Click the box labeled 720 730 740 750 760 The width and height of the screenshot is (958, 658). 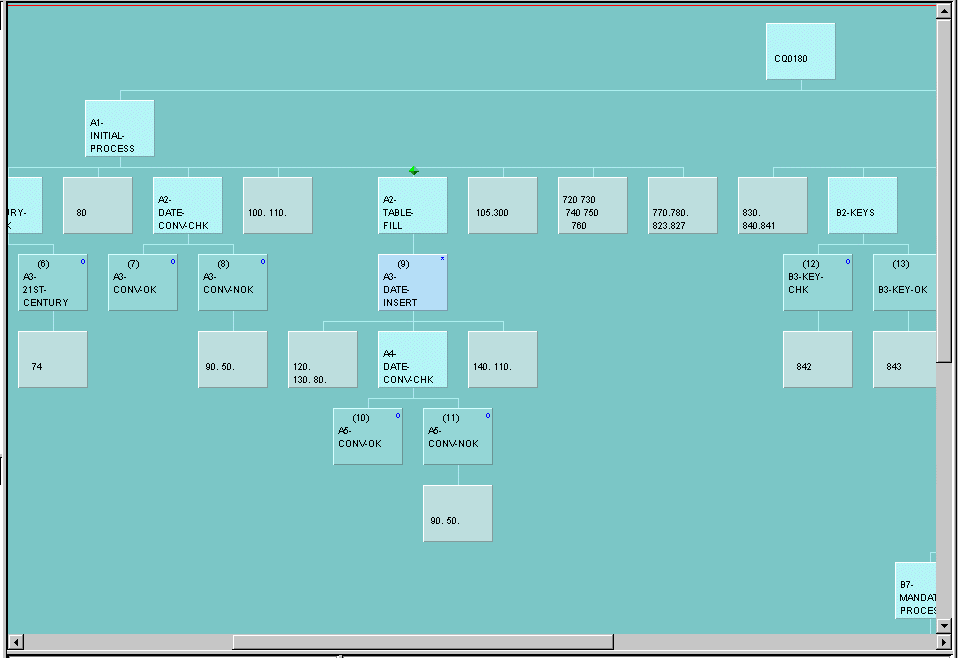(x=592, y=206)
